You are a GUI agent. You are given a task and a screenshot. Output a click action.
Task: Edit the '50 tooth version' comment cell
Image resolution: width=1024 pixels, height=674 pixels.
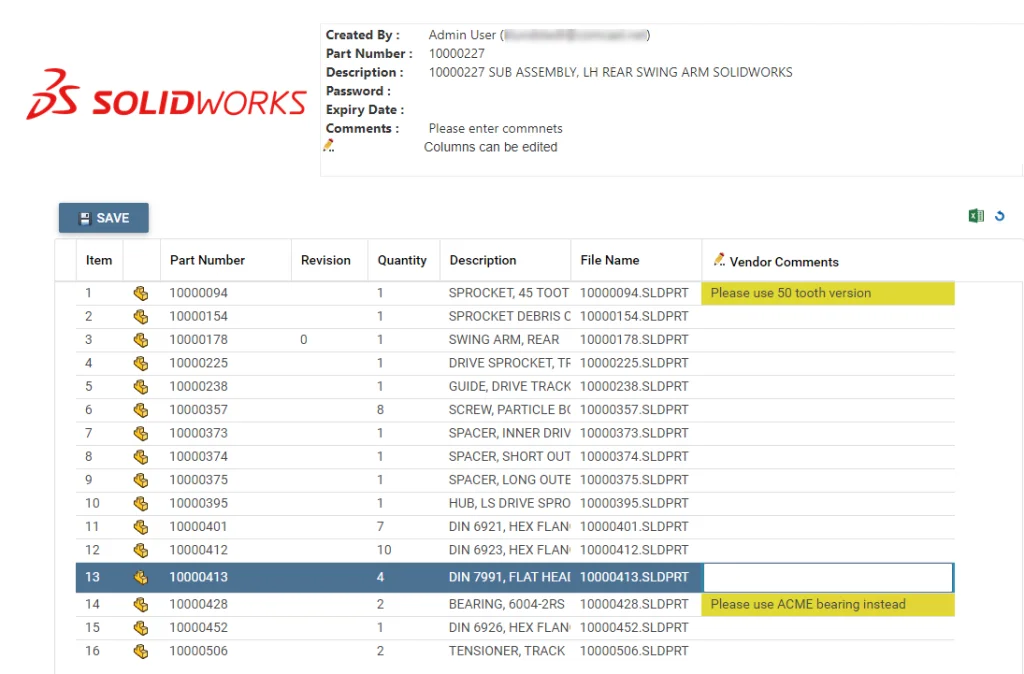click(828, 293)
